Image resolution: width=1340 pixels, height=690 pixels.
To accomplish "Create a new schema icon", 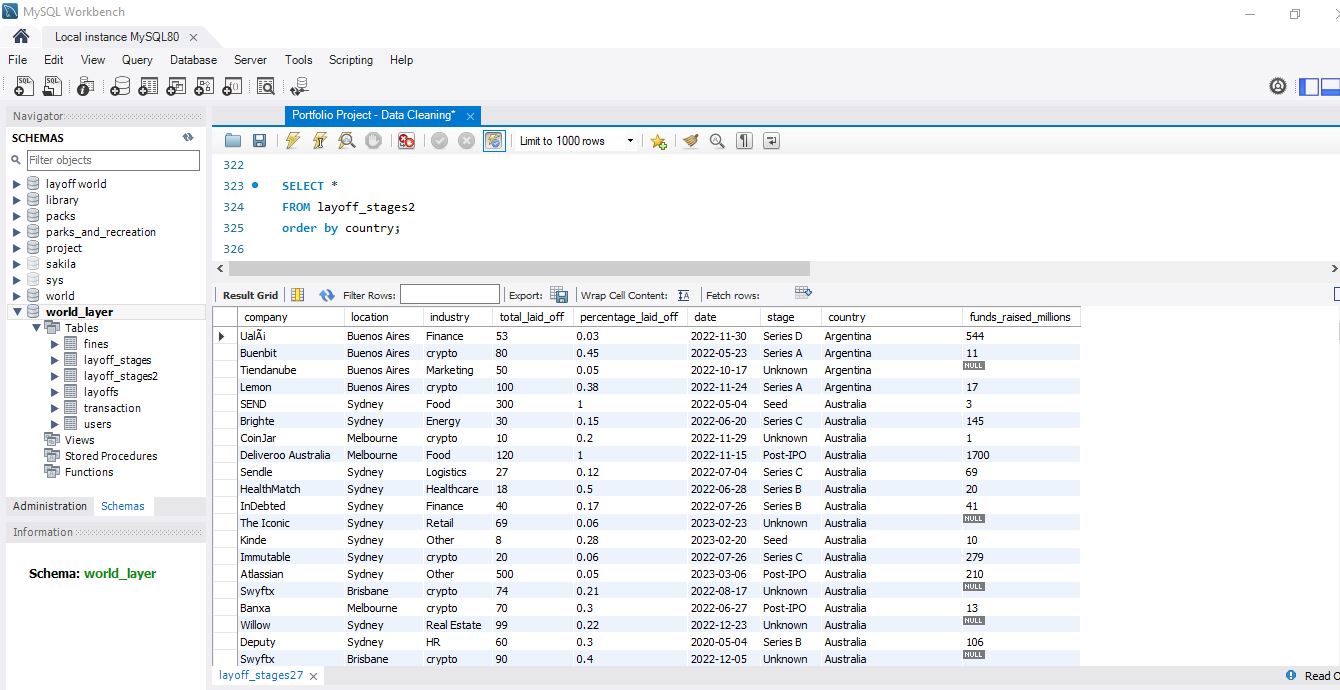I will 119,87.
